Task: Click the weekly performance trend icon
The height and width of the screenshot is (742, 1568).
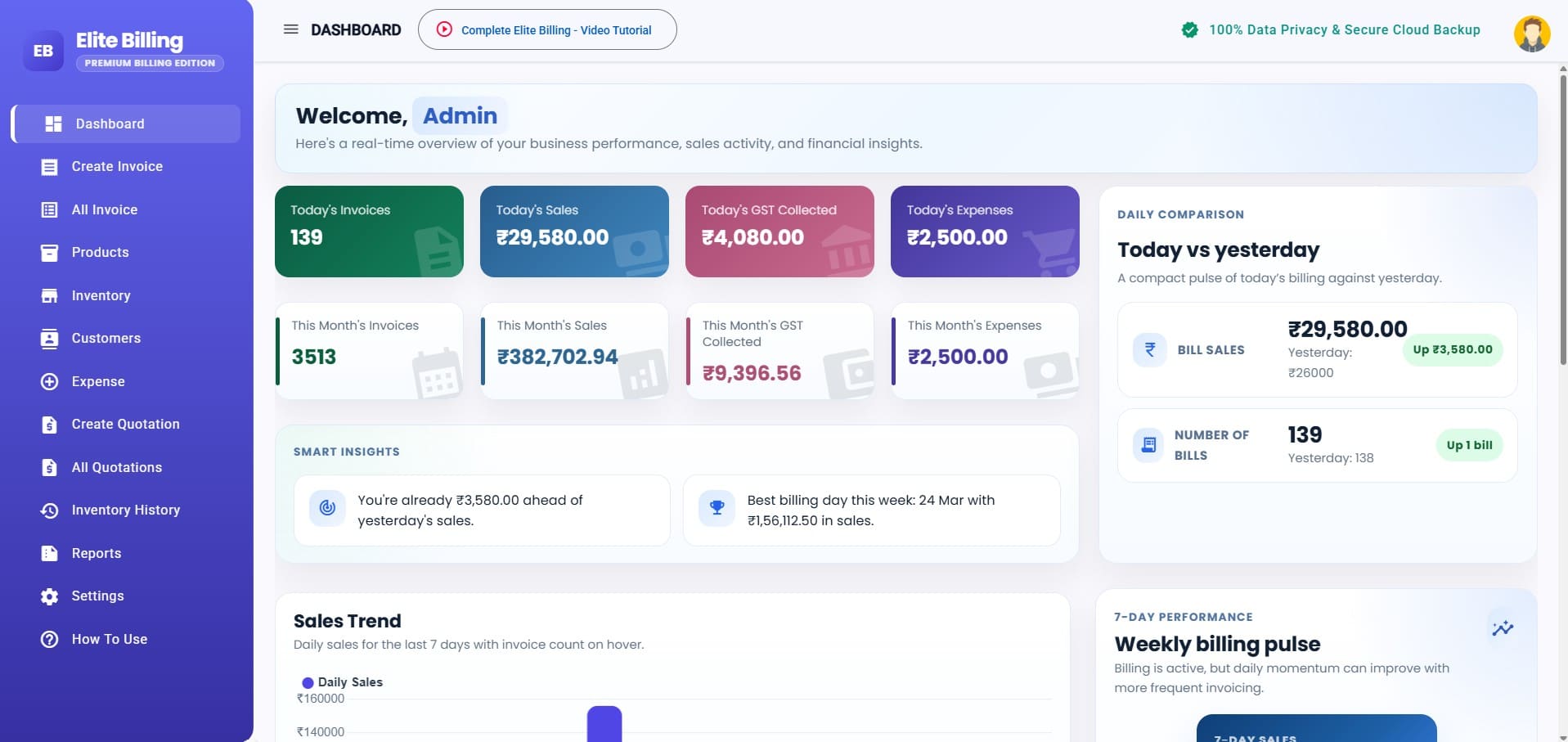Action: [x=1504, y=627]
